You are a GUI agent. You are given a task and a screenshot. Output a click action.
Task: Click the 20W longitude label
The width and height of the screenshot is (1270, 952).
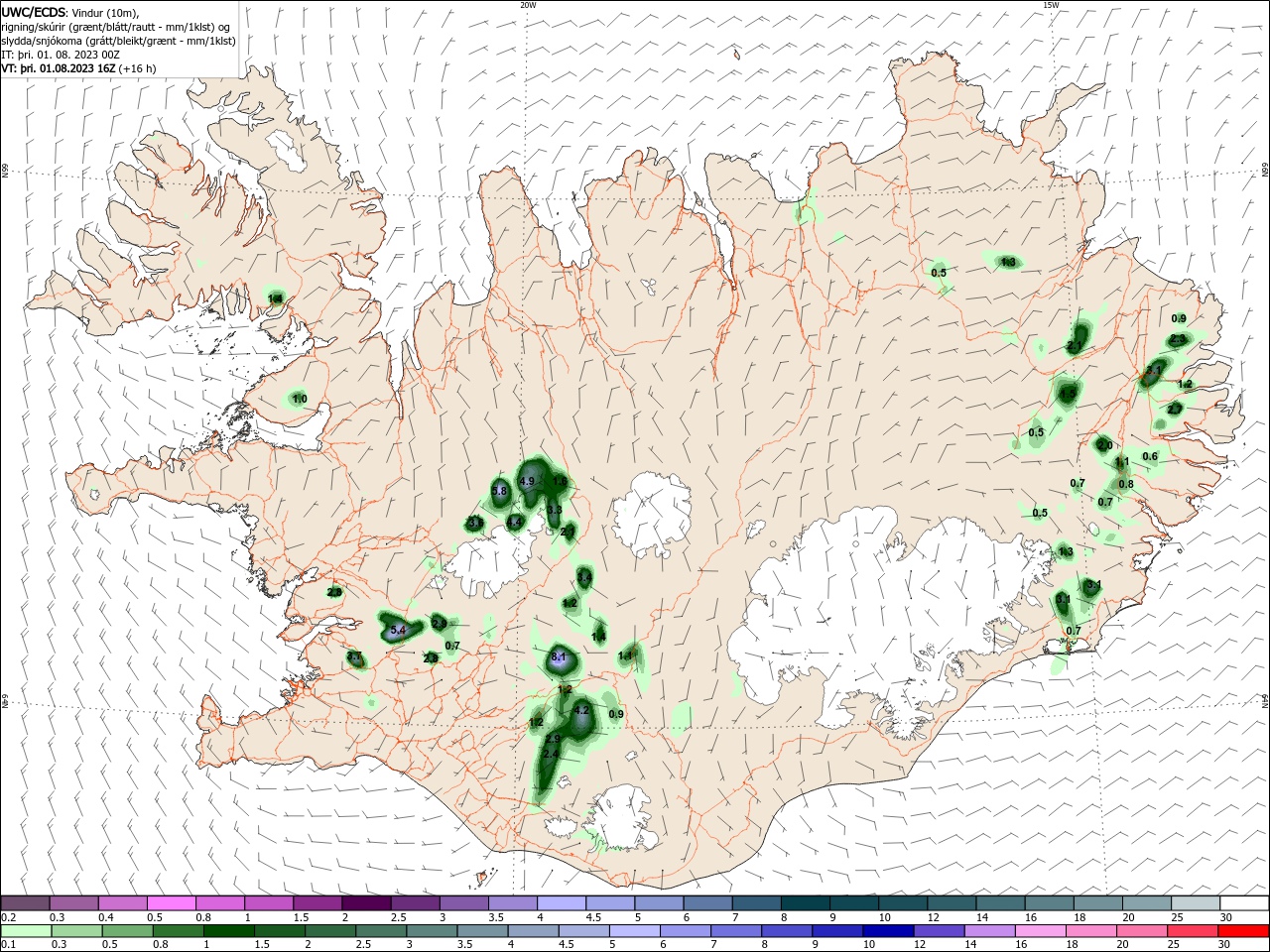528,5
